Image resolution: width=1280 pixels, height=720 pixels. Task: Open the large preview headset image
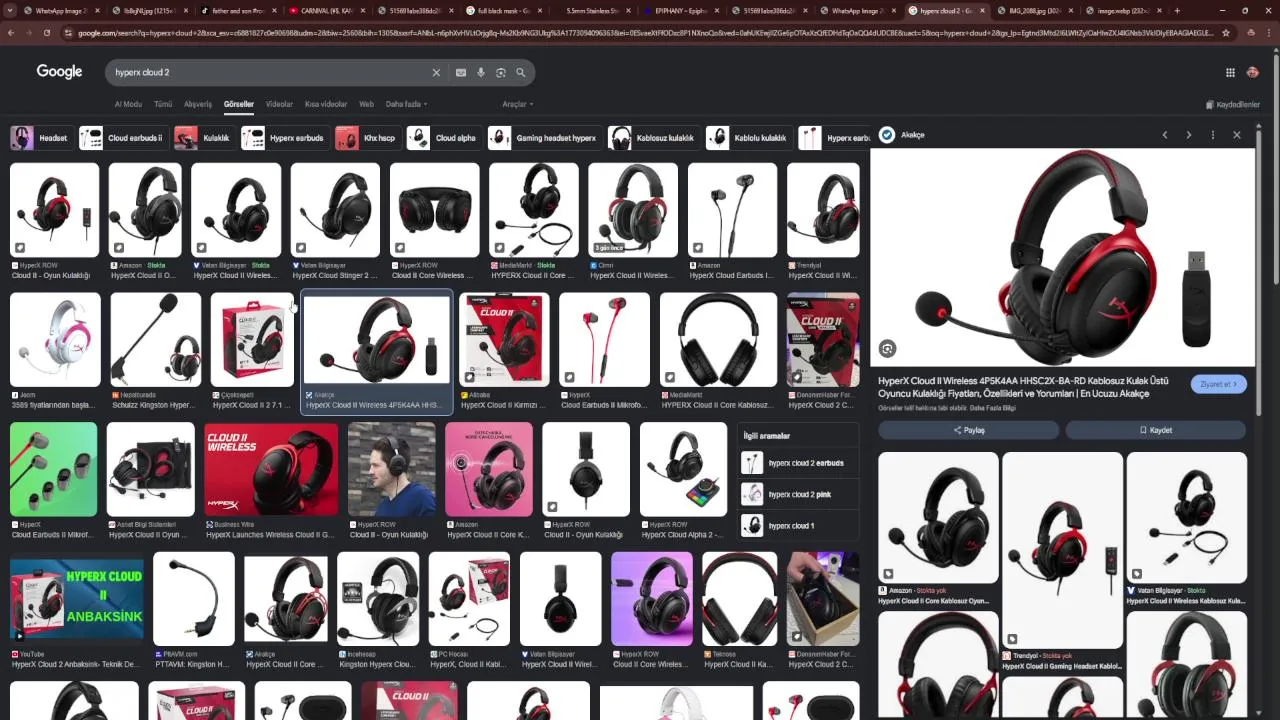coord(1062,258)
